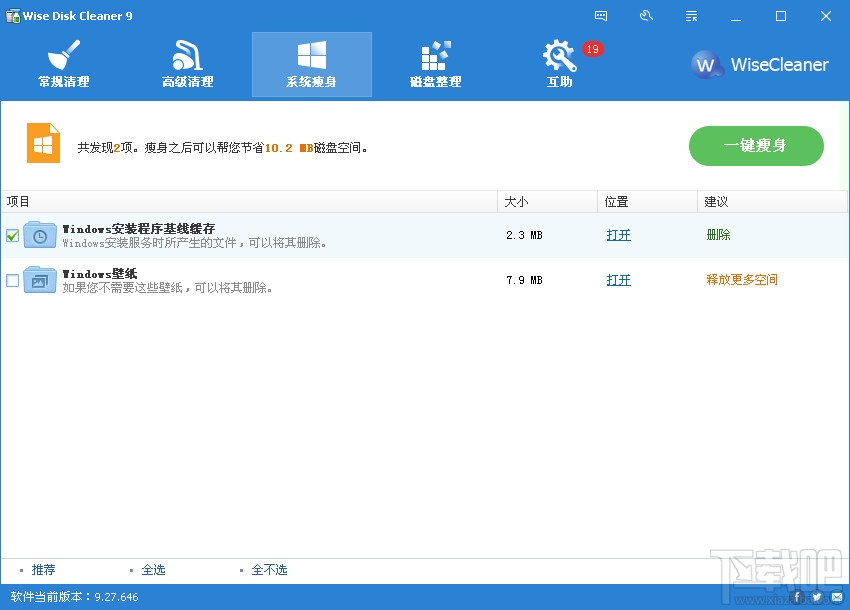Open settings via the wrench icon
The image size is (850, 610).
click(x=646, y=15)
